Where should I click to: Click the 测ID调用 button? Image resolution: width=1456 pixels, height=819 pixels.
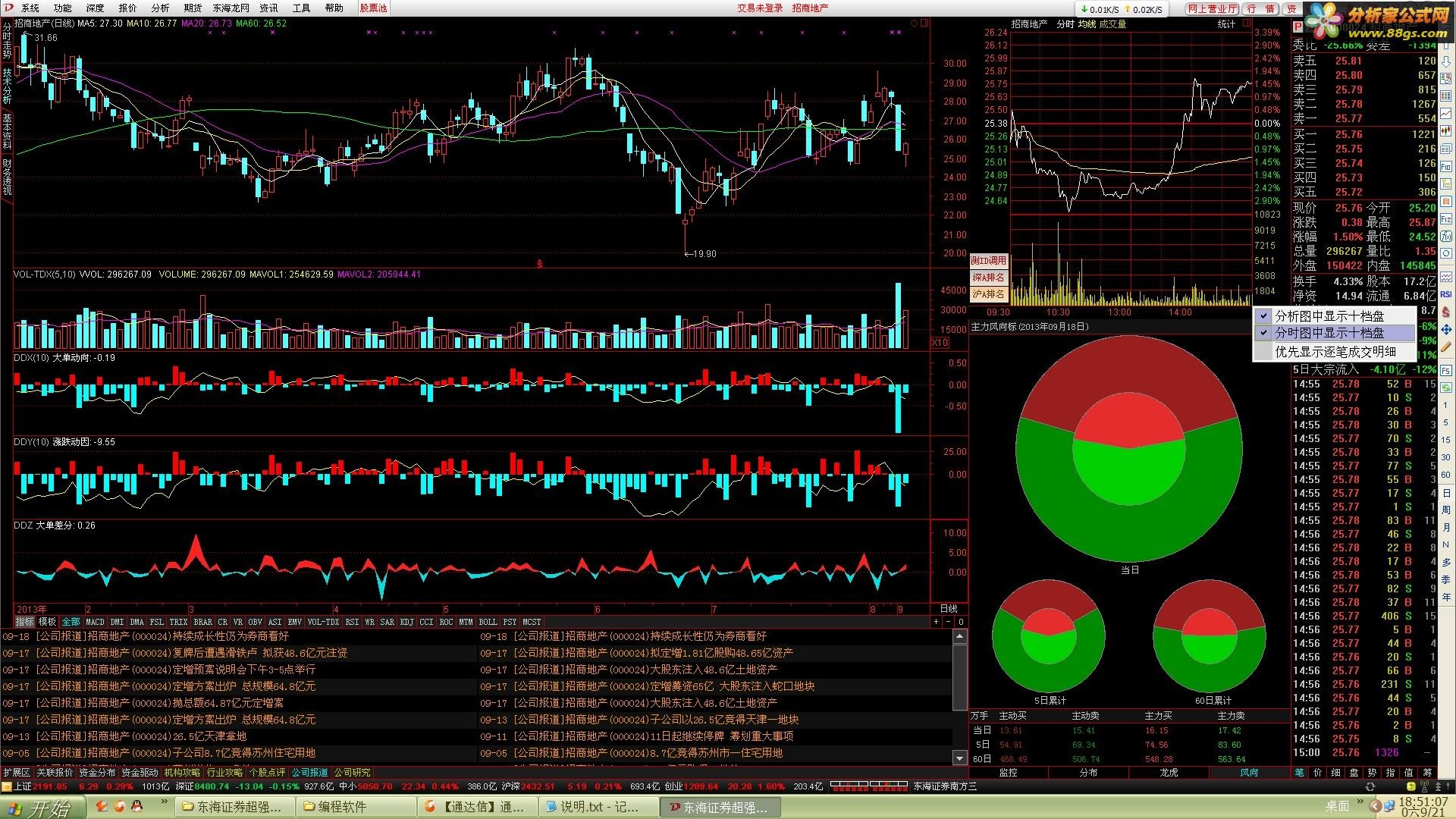pyautogui.click(x=988, y=260)
